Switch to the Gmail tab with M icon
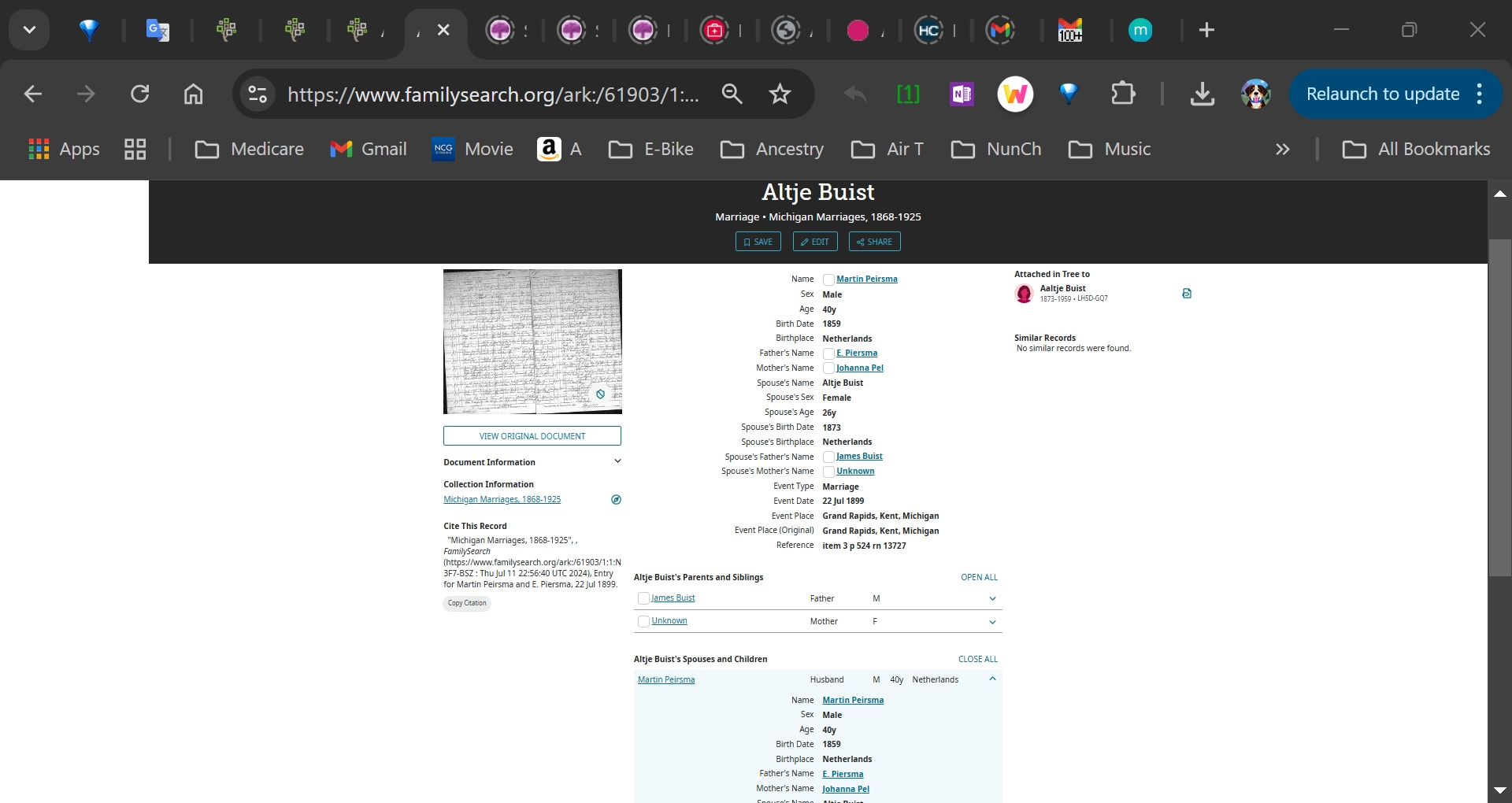Image resolution: width=1512 pixels, height=803 pixels. pyautogui.click(x=1000, y=30)
